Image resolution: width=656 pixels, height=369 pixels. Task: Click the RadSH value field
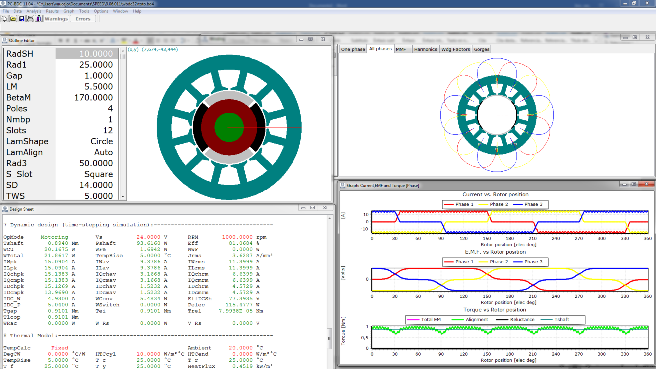87,54
